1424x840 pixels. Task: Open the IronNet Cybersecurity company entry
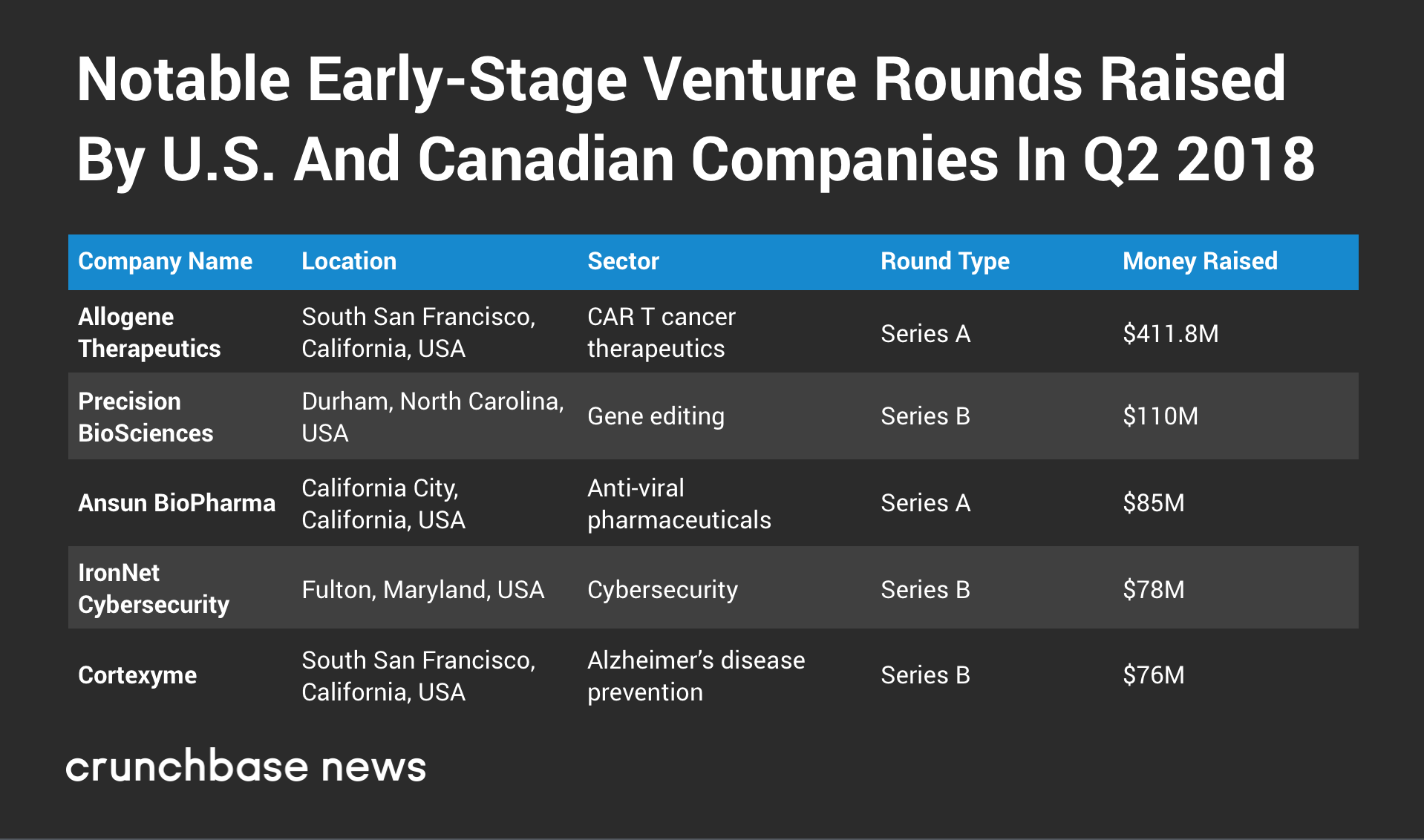point(154,588)
